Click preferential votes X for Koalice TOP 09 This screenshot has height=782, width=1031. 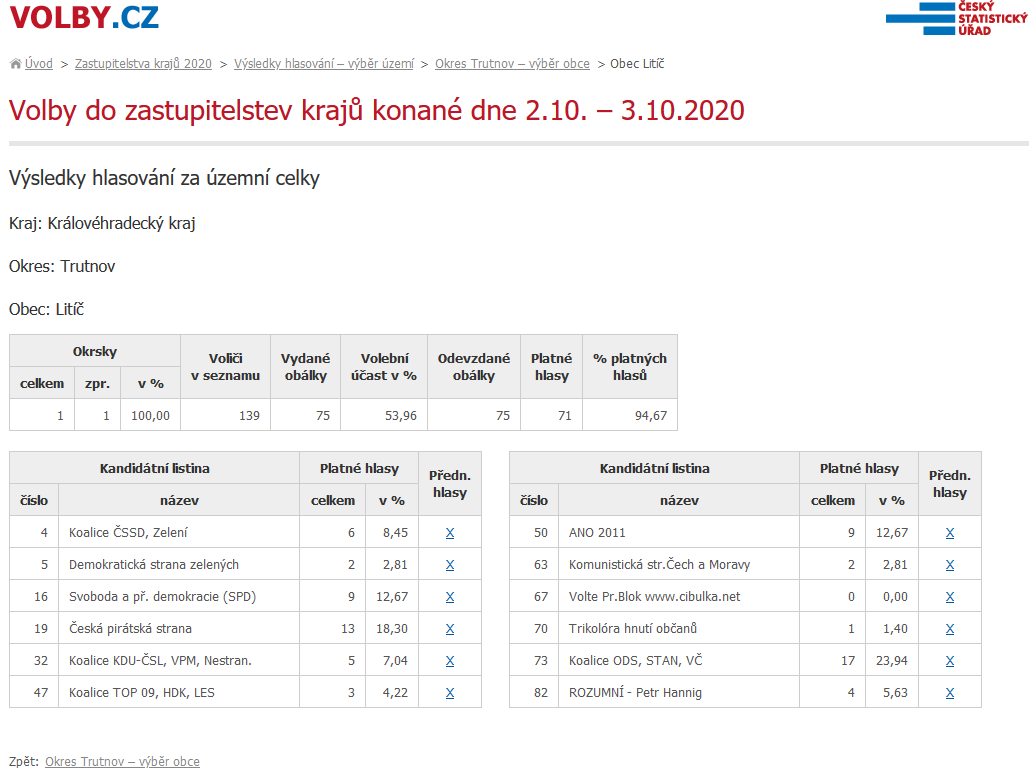450,693
